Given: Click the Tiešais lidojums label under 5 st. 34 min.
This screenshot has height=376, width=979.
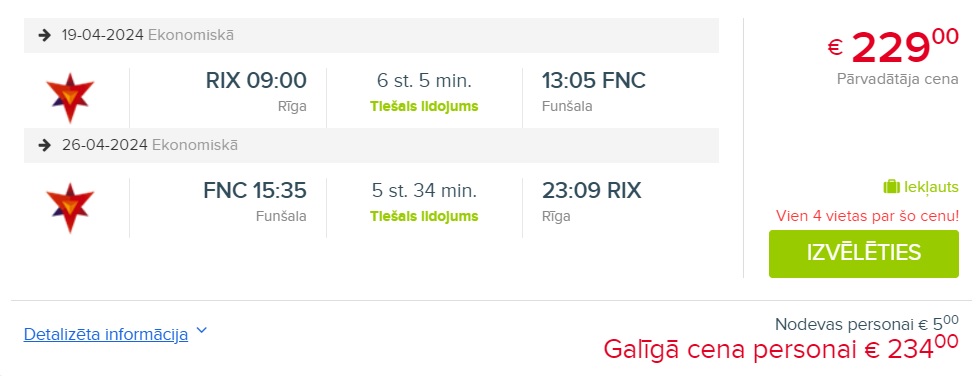Looking at the screenshot, I should [x=424, y=216].
